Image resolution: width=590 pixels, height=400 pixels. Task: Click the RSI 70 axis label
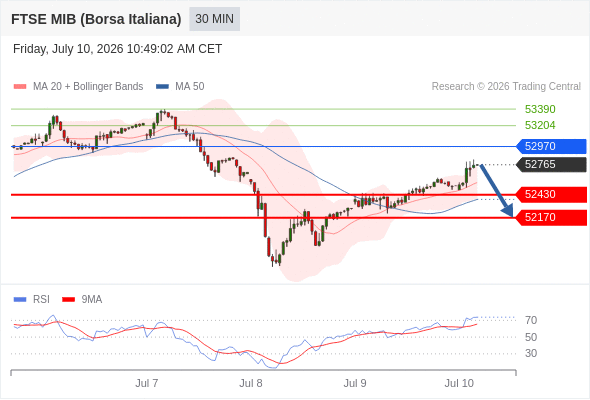click(531, 321)
